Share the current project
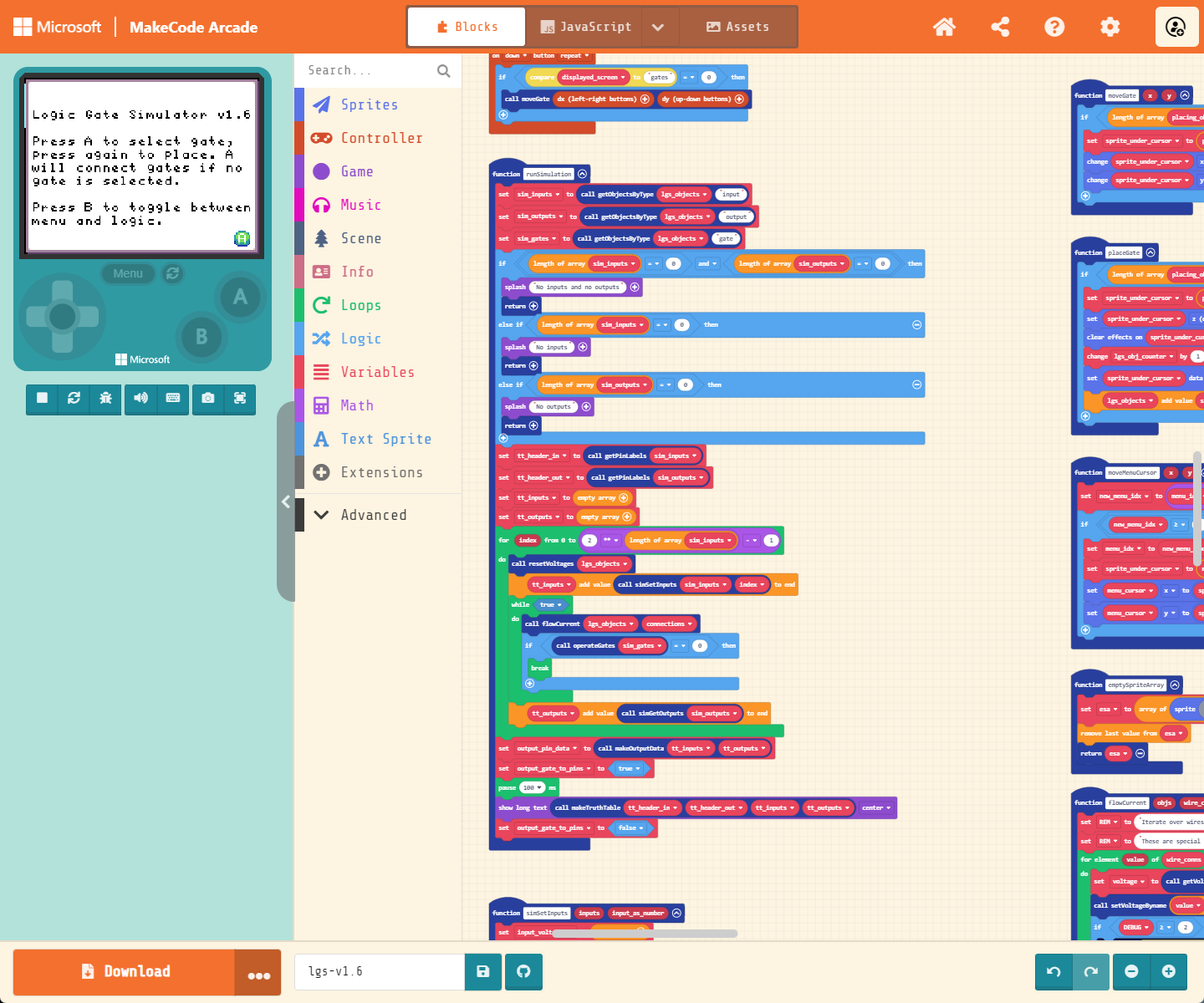Screen dimensions: 1204x1003 pyautogui.click(x=999, y=26)
